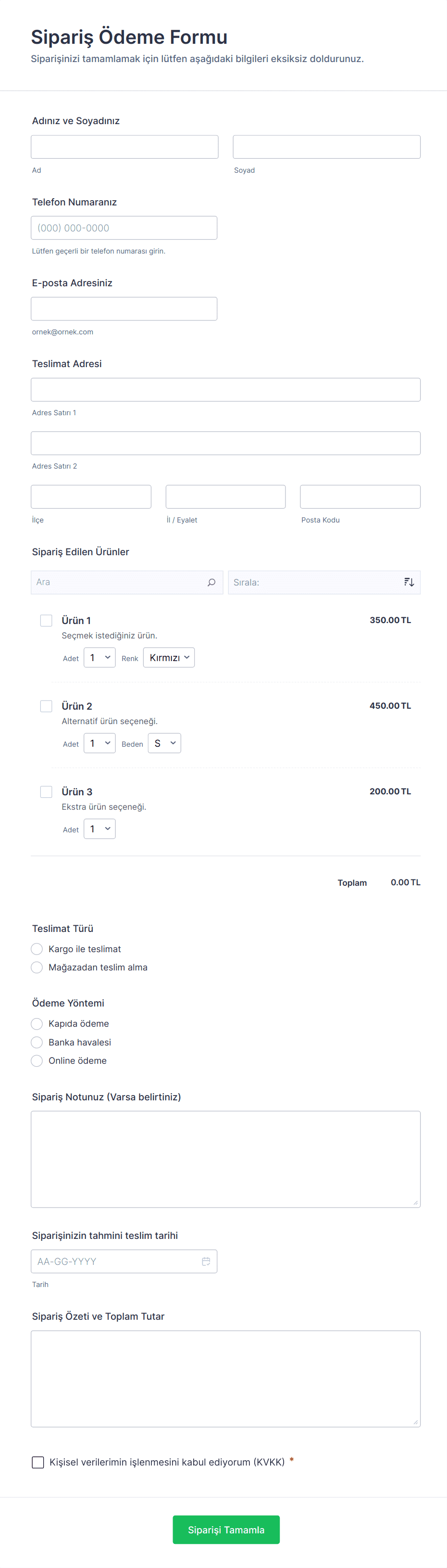Click the search magnifier icon in Ara field
This screenshot has height=1568, width=447.
point(211,583)
